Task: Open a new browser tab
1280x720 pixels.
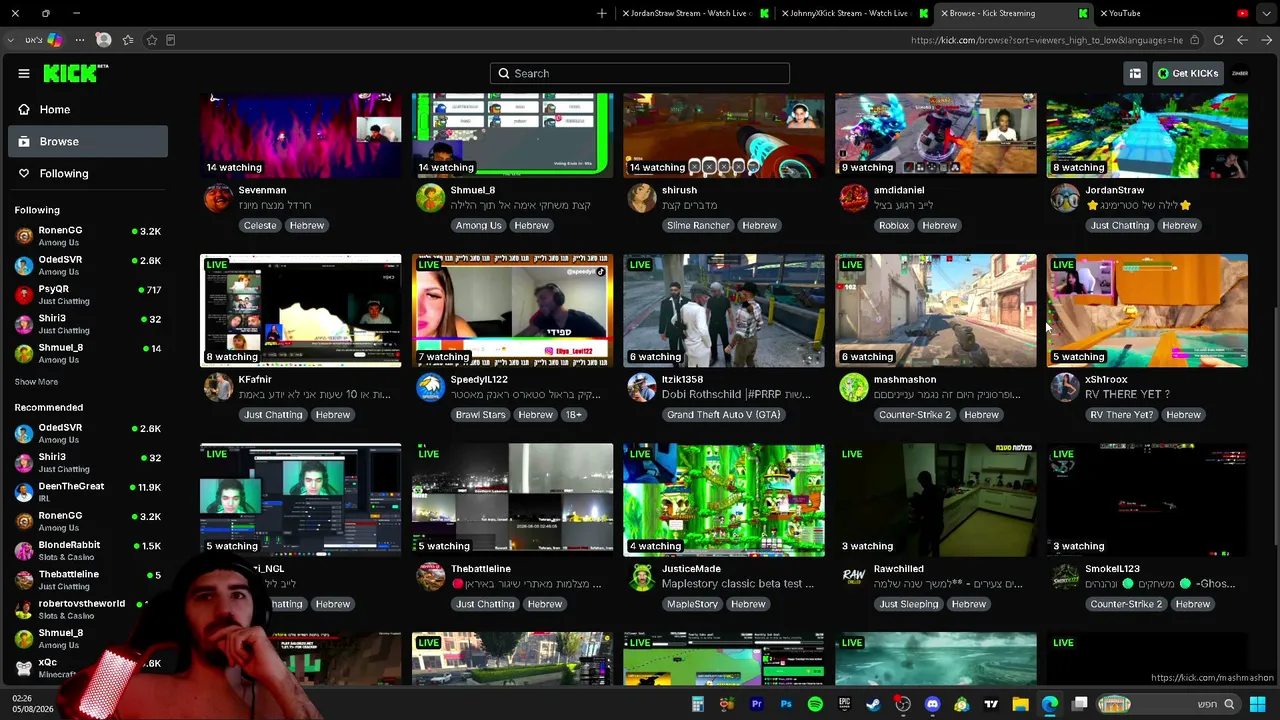Action: point(602,13)
